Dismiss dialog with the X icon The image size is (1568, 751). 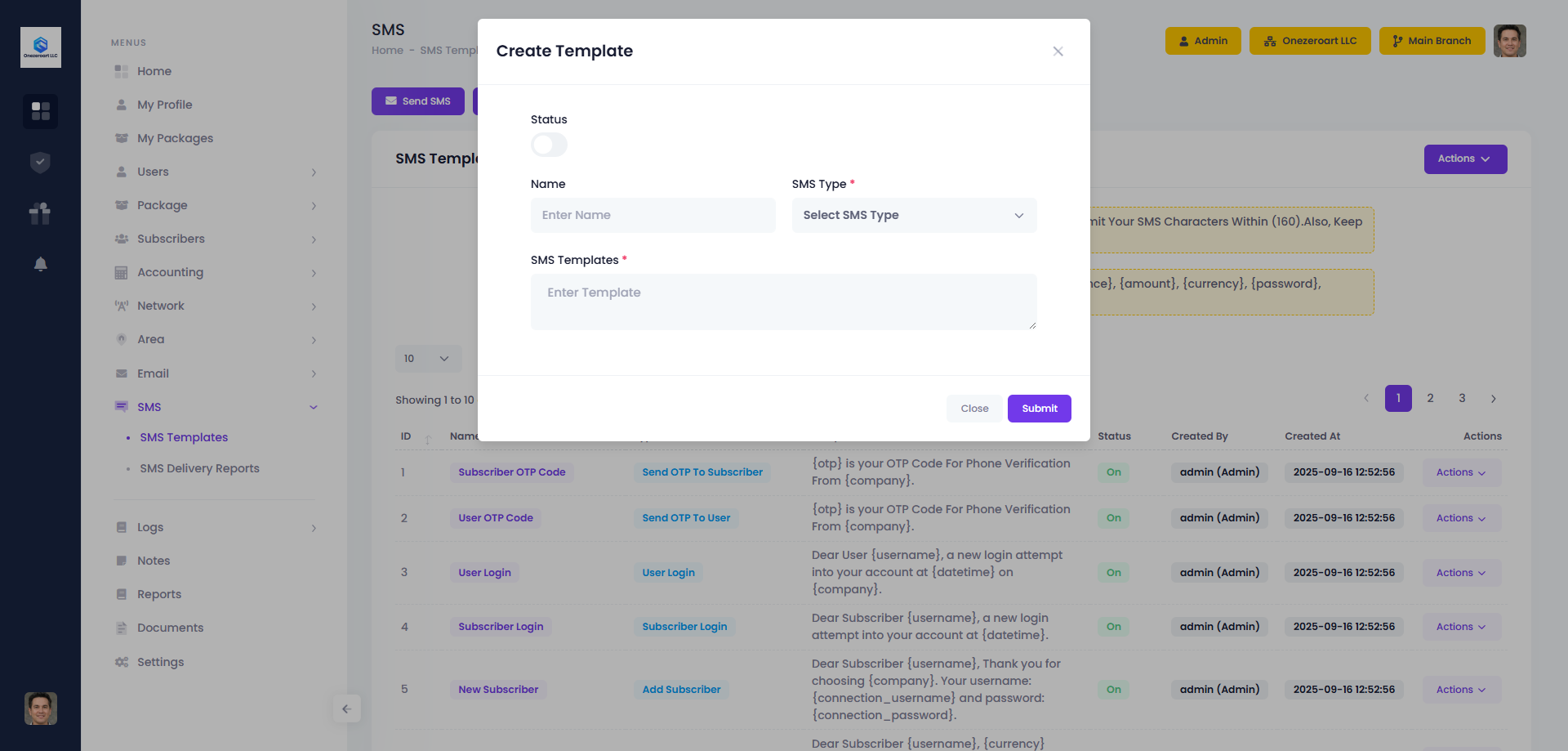tap(1058, 51)
